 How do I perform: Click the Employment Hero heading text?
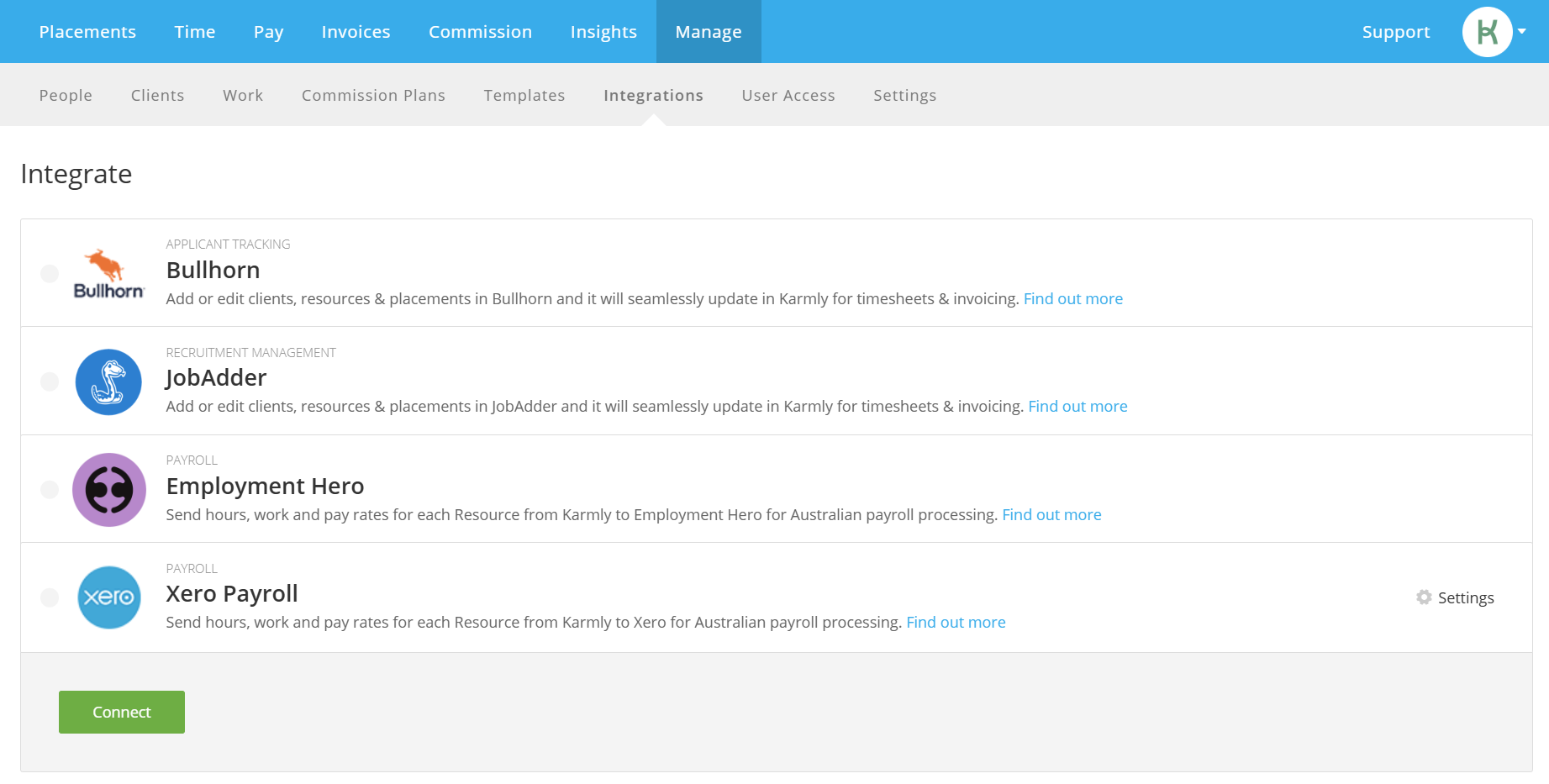(265, 486)
